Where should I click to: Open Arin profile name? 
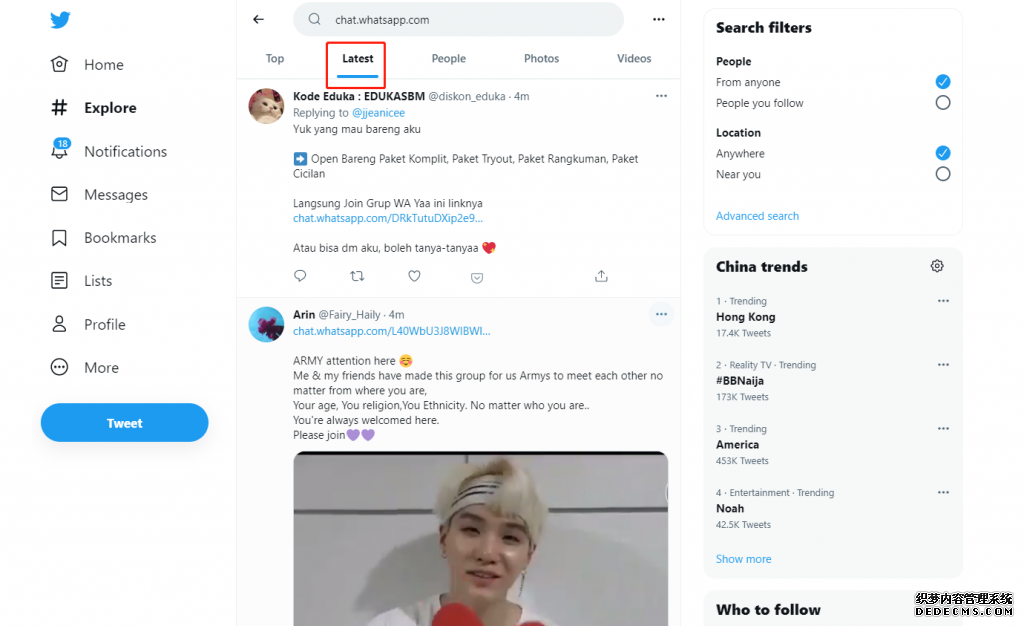[304, 315]
